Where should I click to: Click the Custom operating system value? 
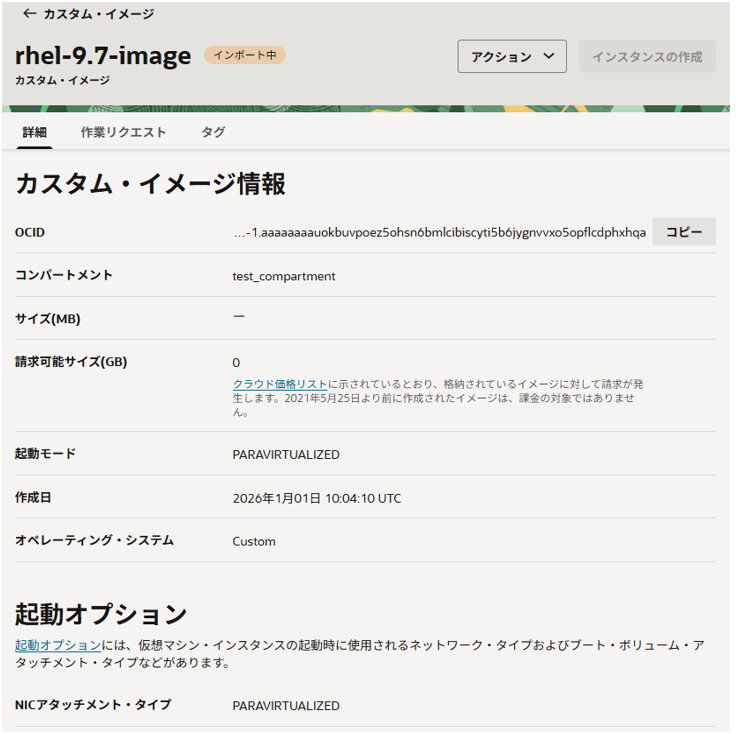pos(254,541)
